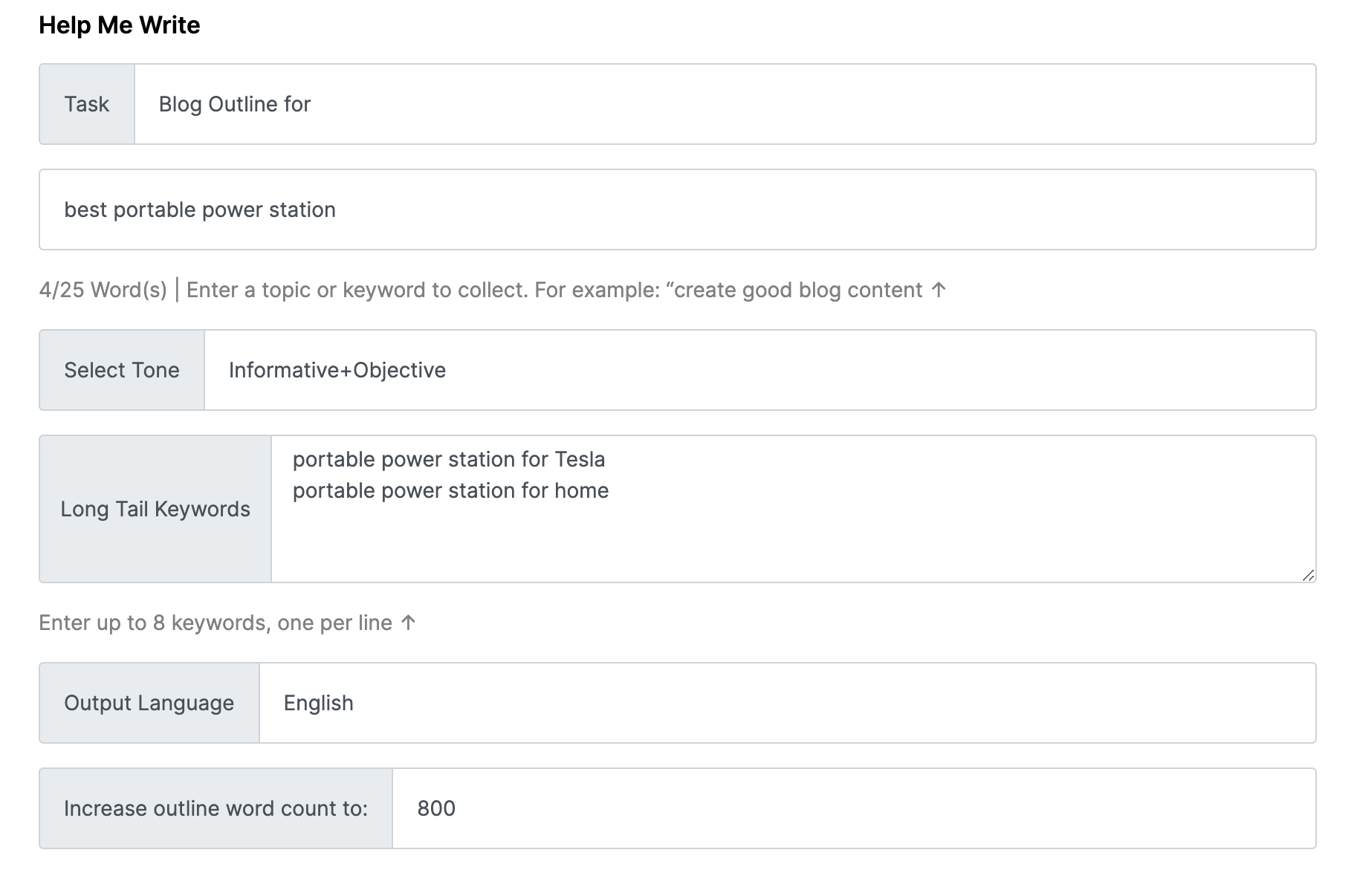This screenshot has width=1357, height=896.
Task: Click the outline word count field showing 800
Action: click(853, 808)
